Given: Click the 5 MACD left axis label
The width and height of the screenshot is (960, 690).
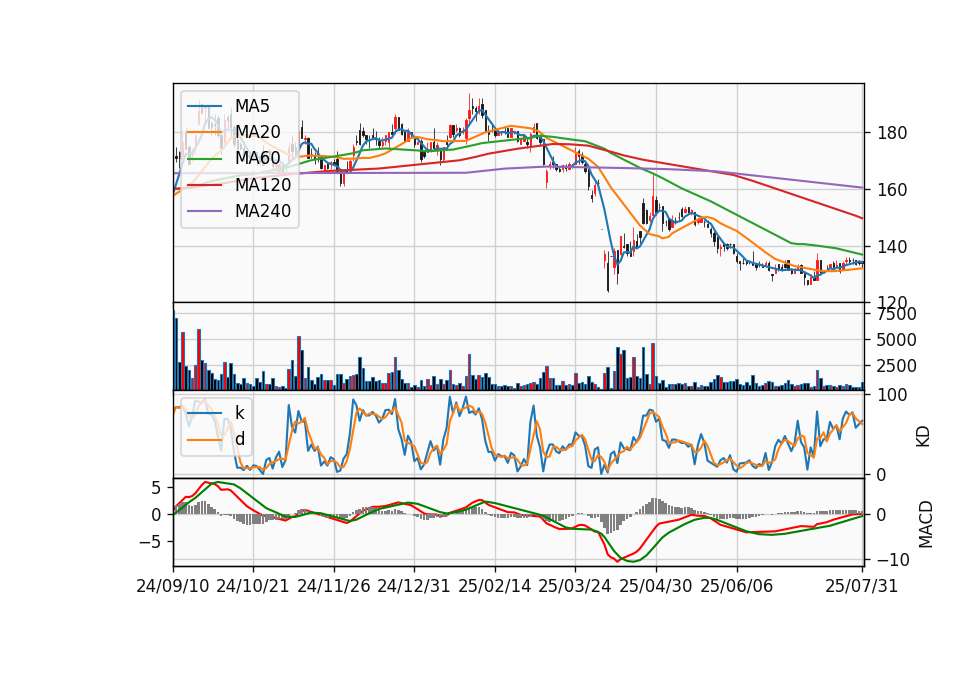Looking at the screenshot, I should pos(156,488).
